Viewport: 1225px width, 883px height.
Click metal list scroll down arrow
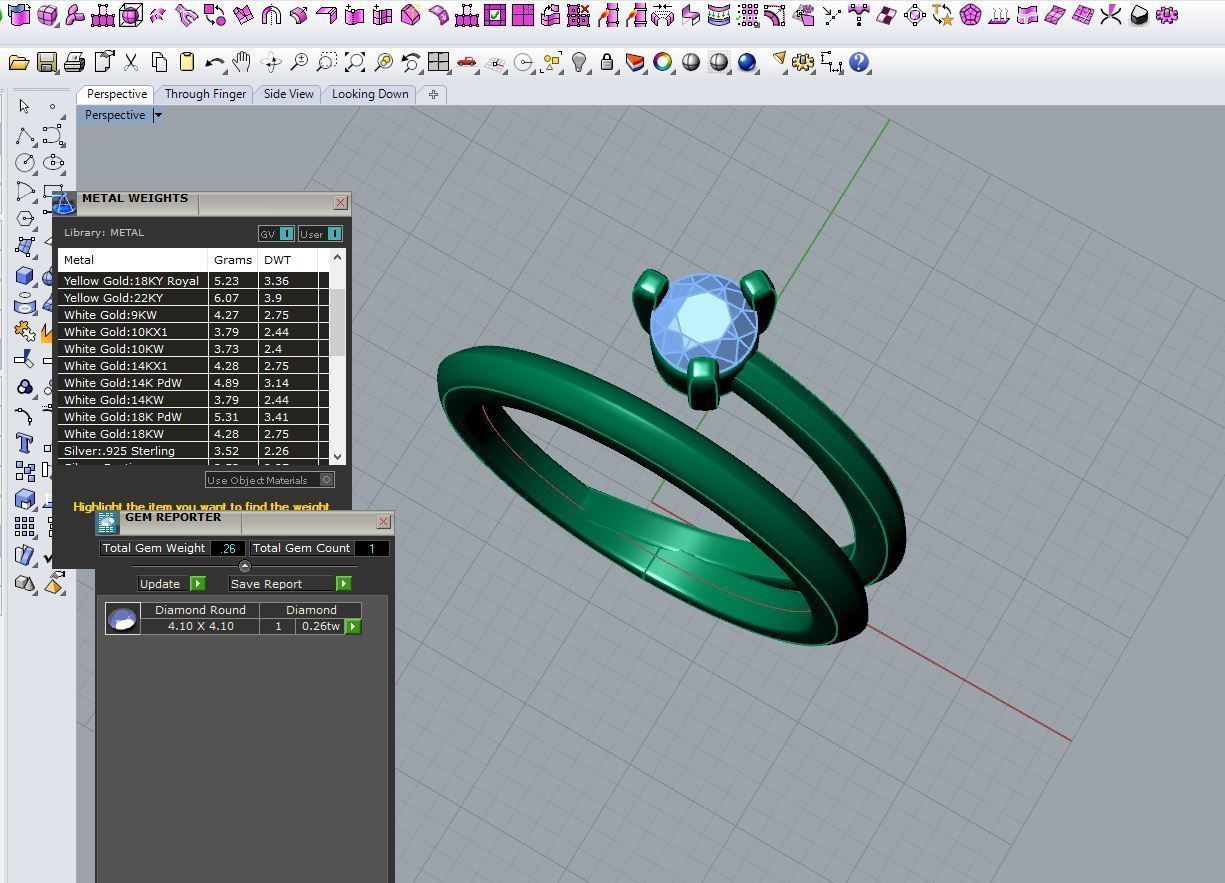337,456
